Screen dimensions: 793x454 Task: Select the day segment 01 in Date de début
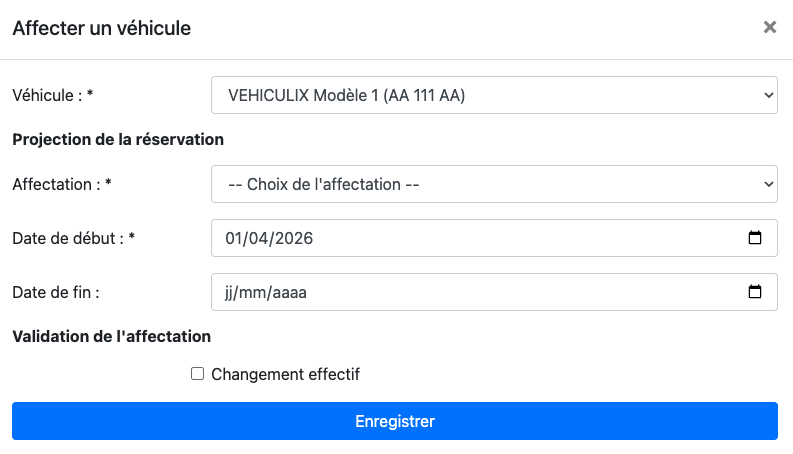click(235, 238)
